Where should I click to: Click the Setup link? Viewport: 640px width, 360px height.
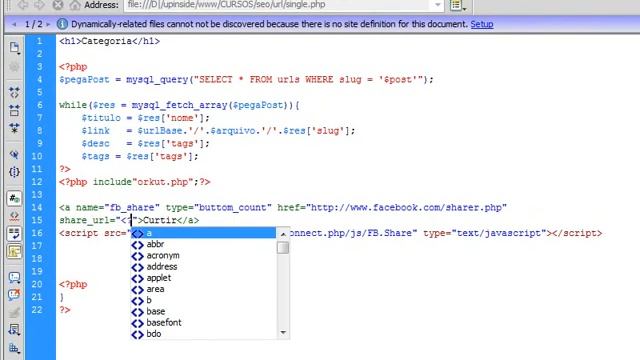pyautogui.click(x=482, y=24)
